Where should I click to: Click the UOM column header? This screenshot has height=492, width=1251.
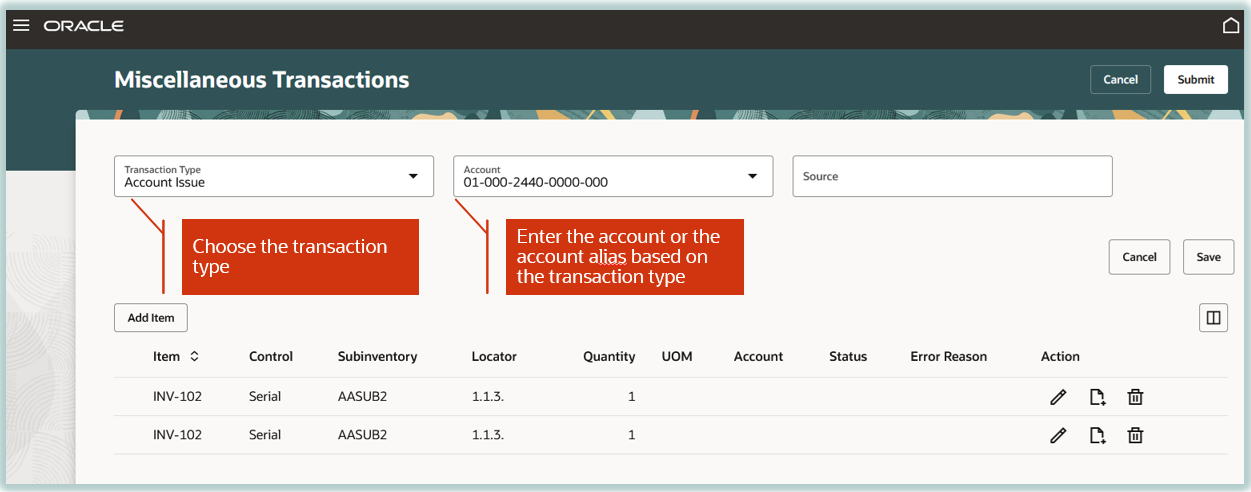677,356
